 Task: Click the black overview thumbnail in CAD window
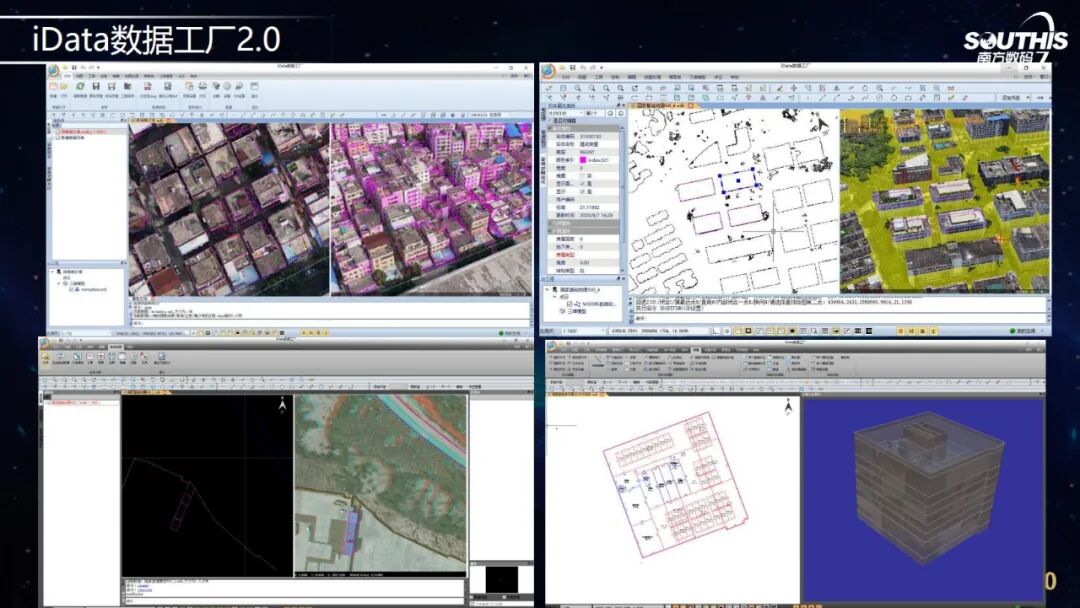tap(501, 578)
